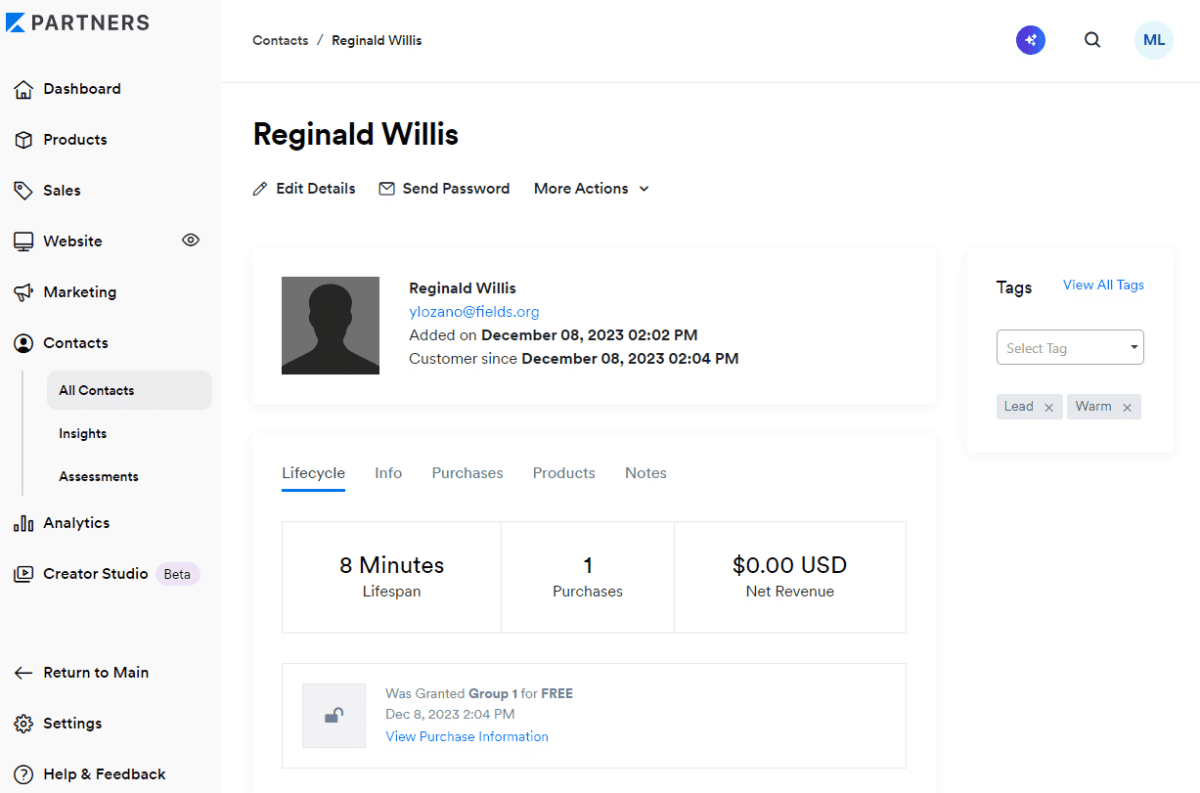The width and height of the screenshot is (1200, 793).
Task: Click the Analytics bar chart icon
Action: tap(23, 523)
